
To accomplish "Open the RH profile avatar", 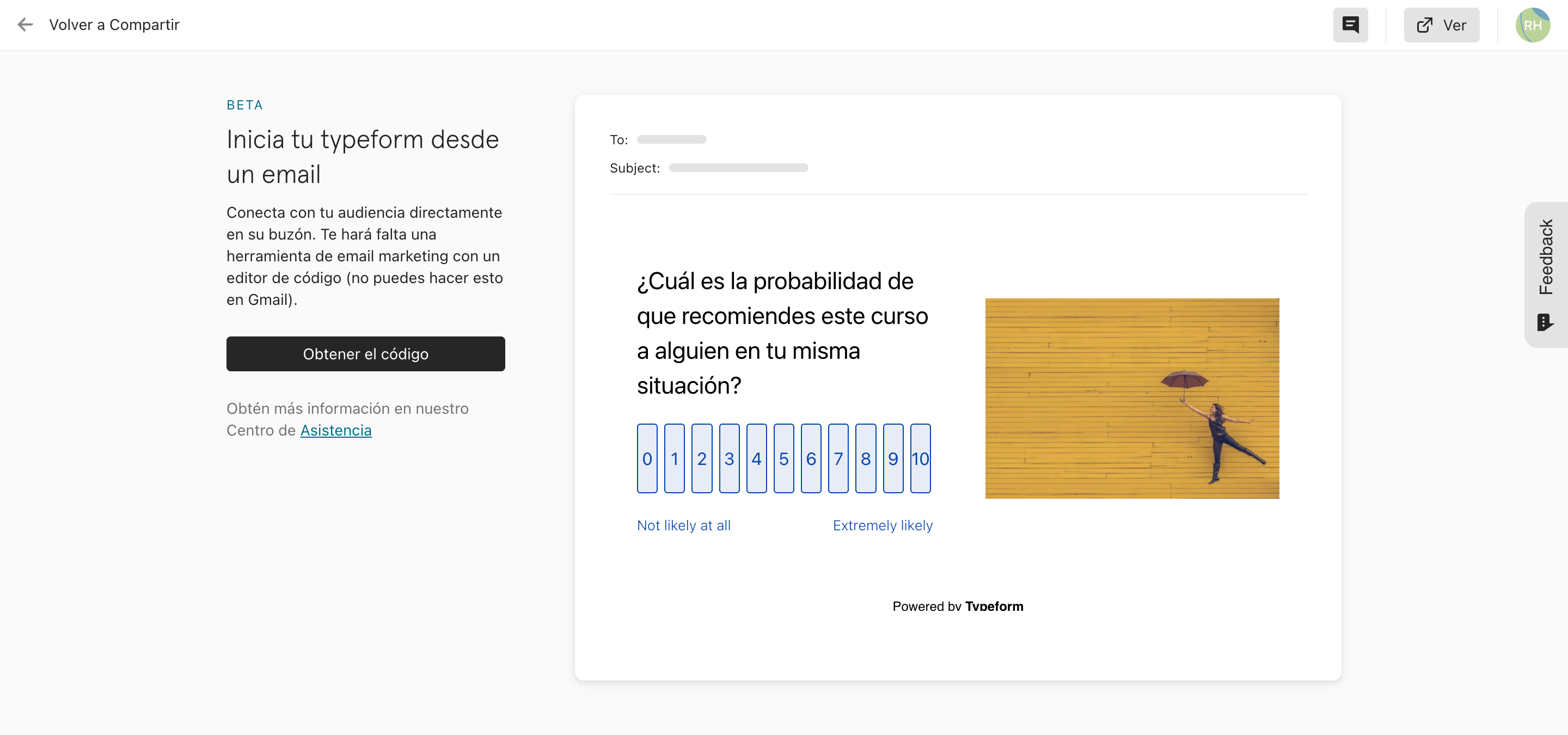I will pyautogui.click(x=1532, y=25).
